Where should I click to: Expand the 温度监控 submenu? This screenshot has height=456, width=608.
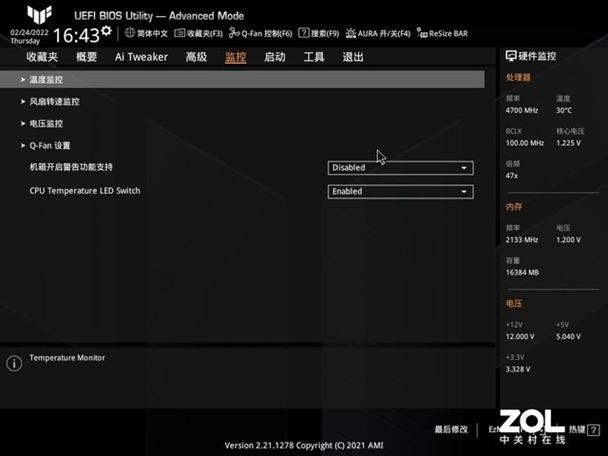tap(242, 79)
